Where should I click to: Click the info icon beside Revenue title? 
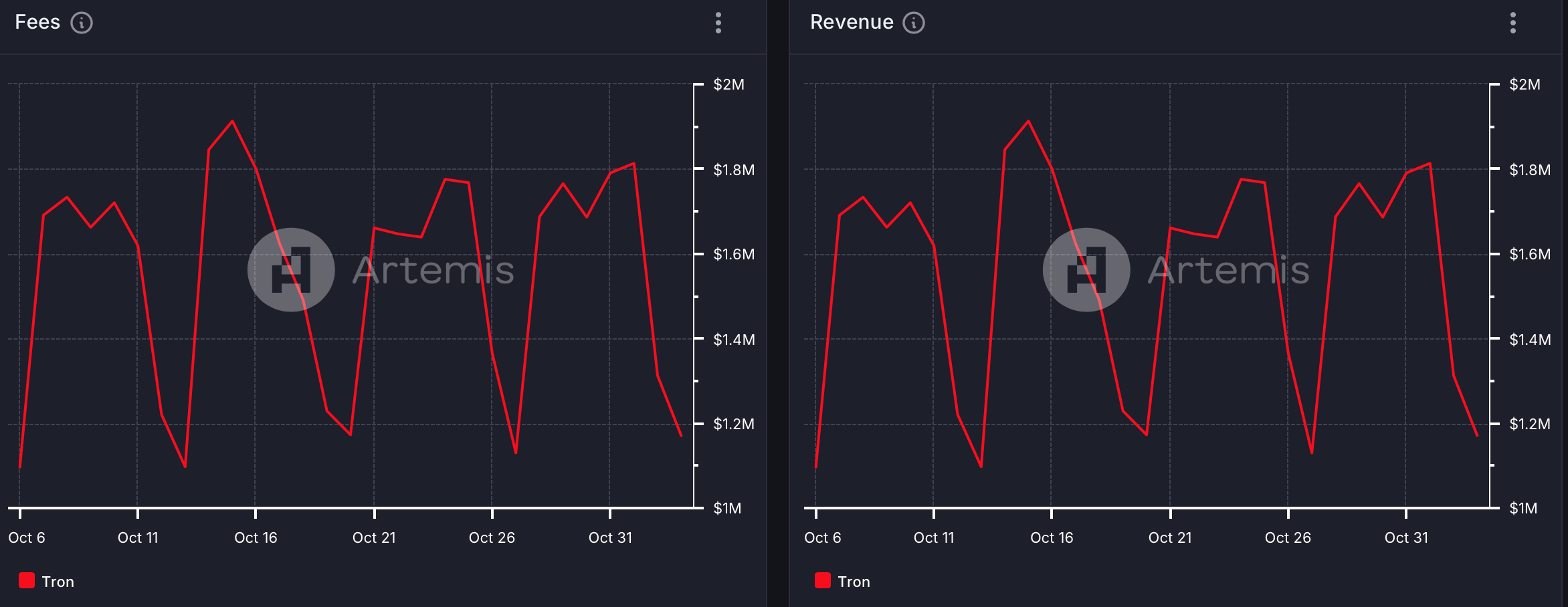pos(913,23)
